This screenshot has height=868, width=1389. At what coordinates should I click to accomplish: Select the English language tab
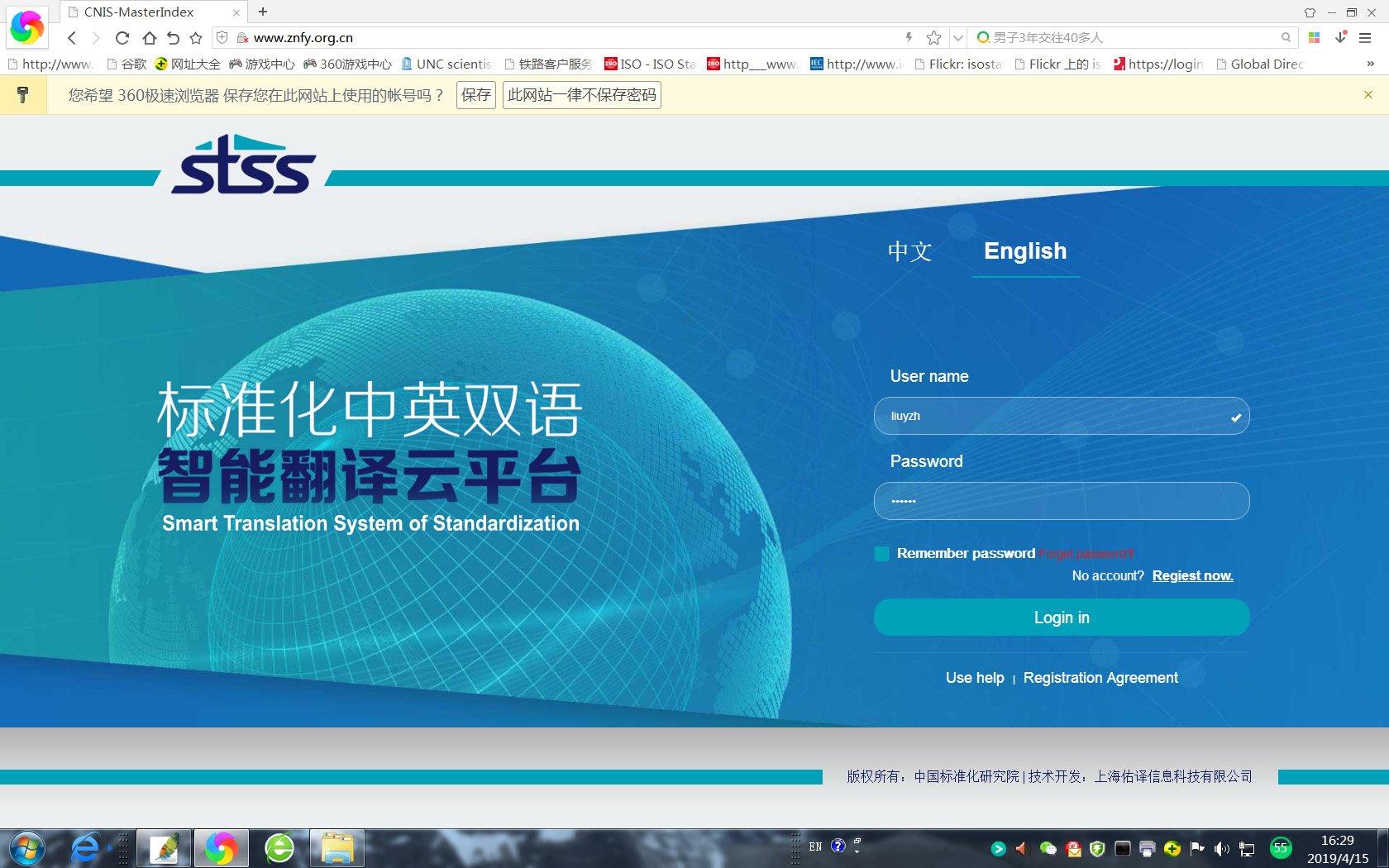coord(1024,251)
